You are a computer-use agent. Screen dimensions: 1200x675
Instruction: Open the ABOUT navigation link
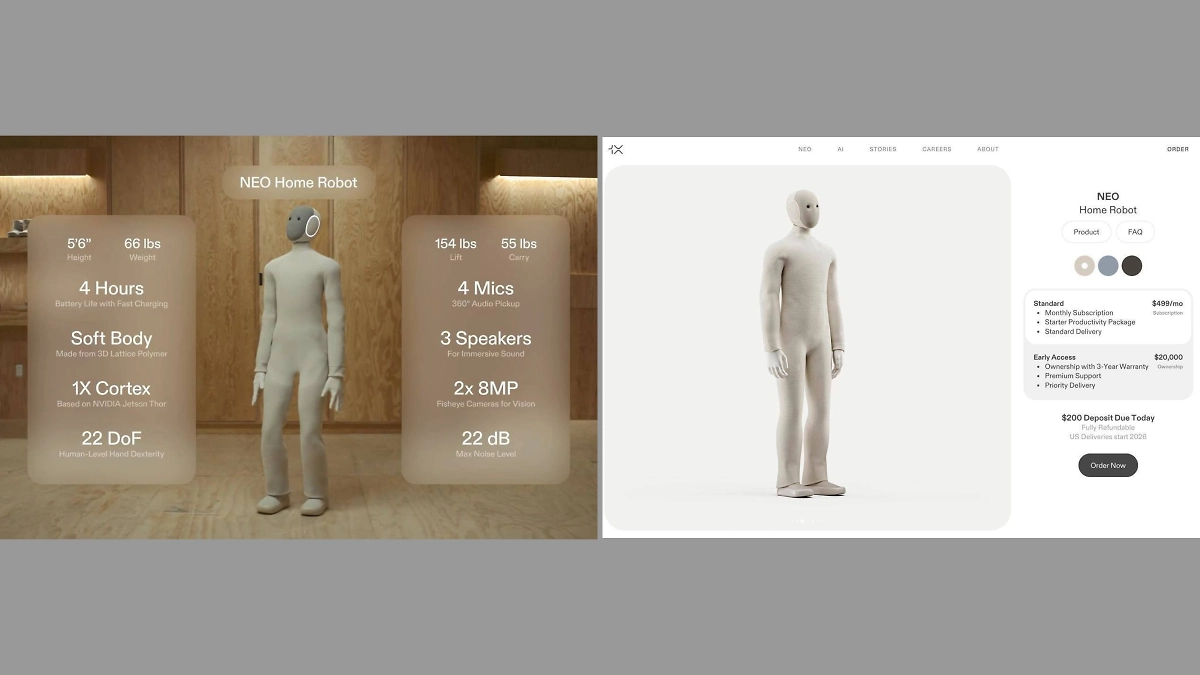click(x=988, y=149)
